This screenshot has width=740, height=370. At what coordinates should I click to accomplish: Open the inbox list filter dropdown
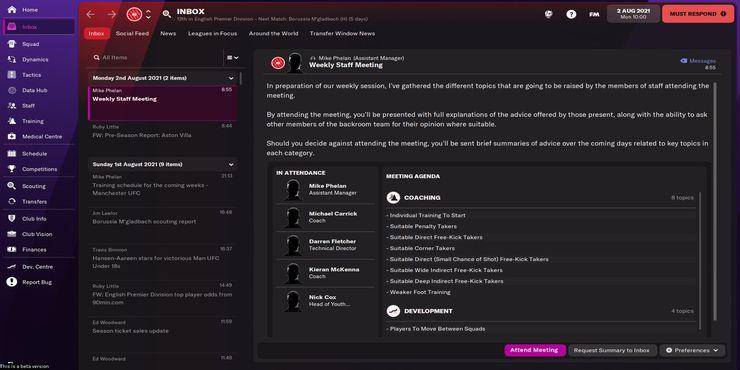tap(233, 58)
